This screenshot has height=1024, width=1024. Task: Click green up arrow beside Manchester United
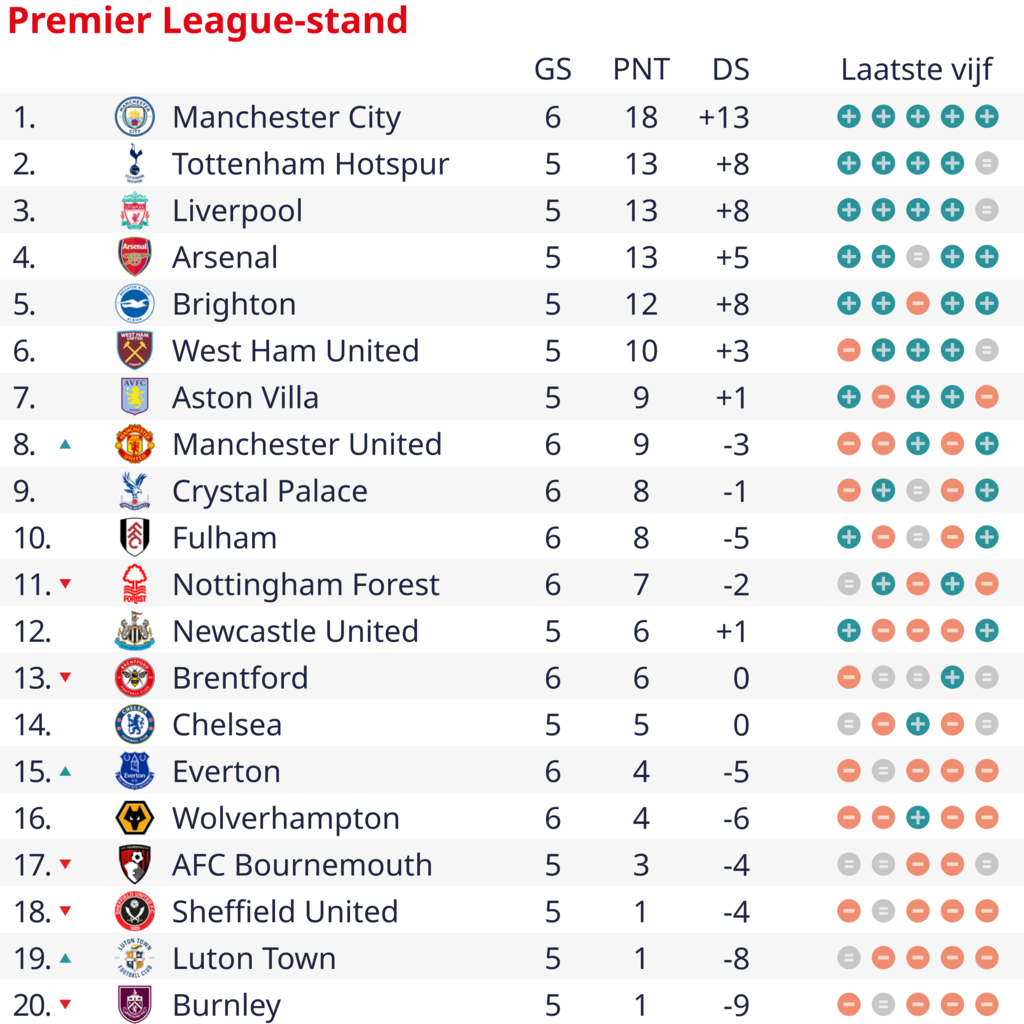tap(65, 445)
